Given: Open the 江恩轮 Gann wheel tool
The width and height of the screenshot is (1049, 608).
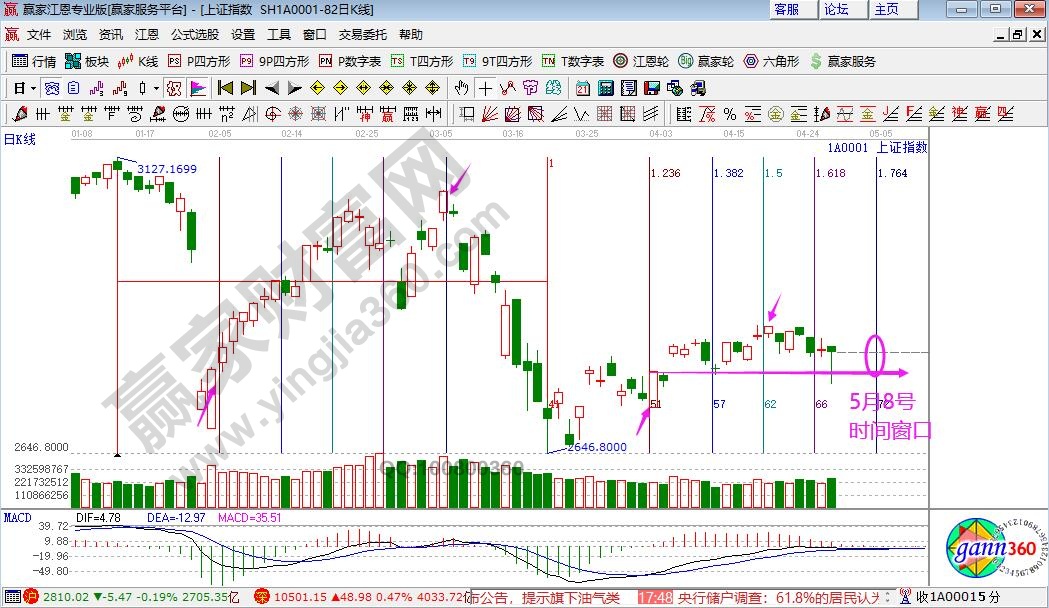Looking at the screenshot, I should [645, 61].
